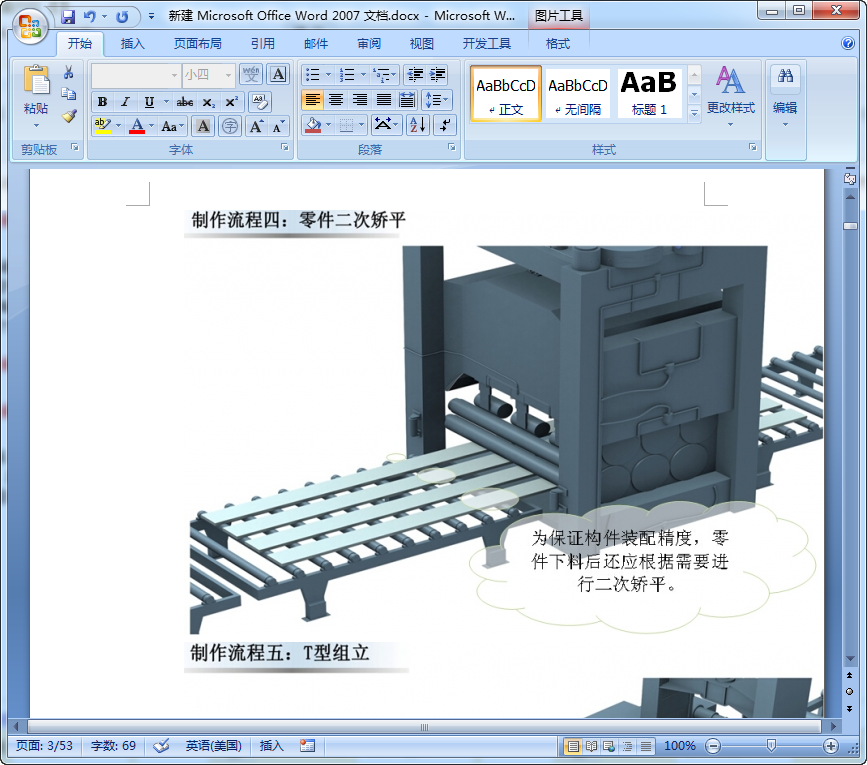Apply the 正文 (Normal) style
This screenshot has width=867, height=765.
(x=505, y=93)
